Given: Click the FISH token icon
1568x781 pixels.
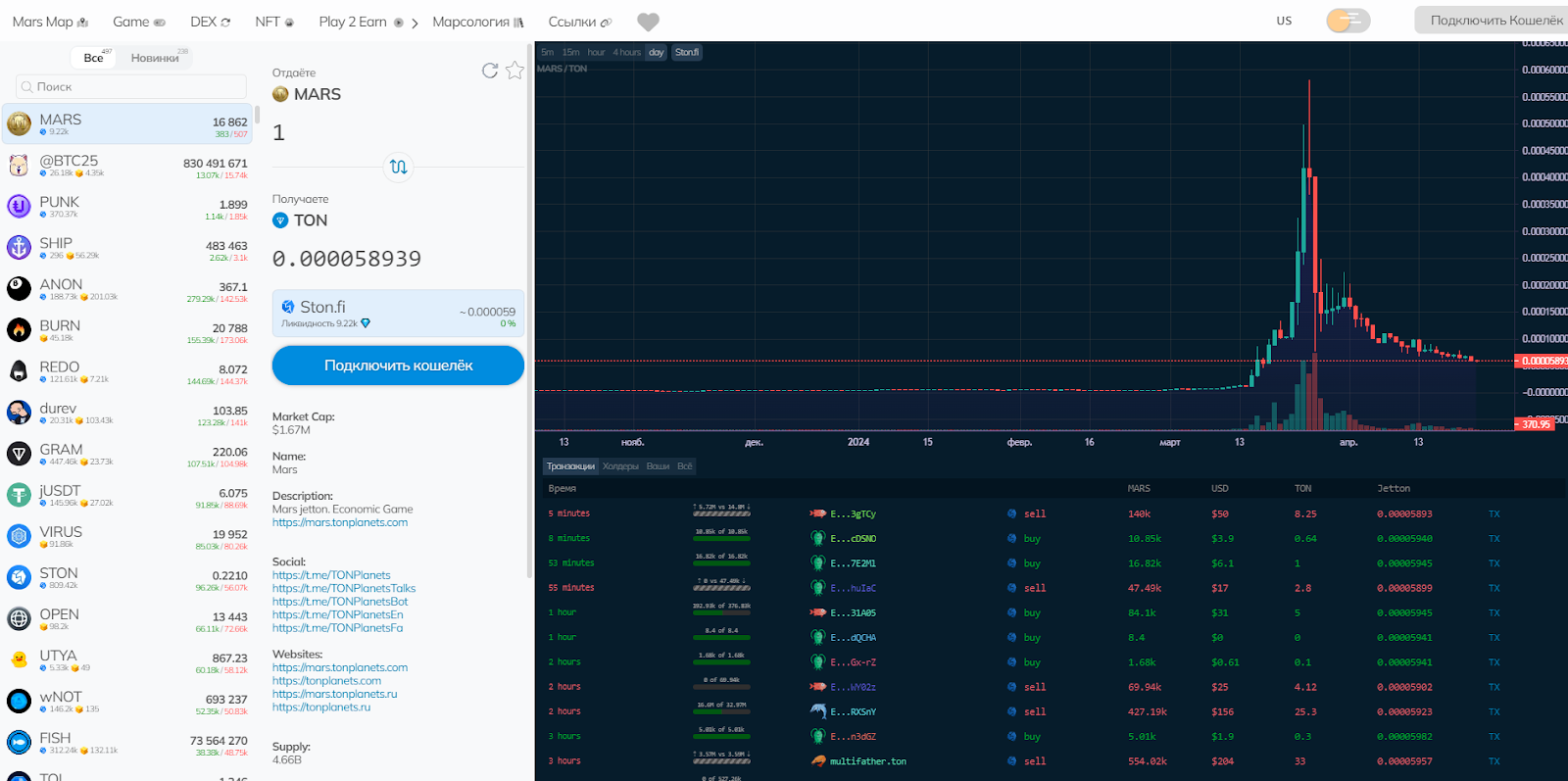Looking at the screenshot, I should [20, 742].
